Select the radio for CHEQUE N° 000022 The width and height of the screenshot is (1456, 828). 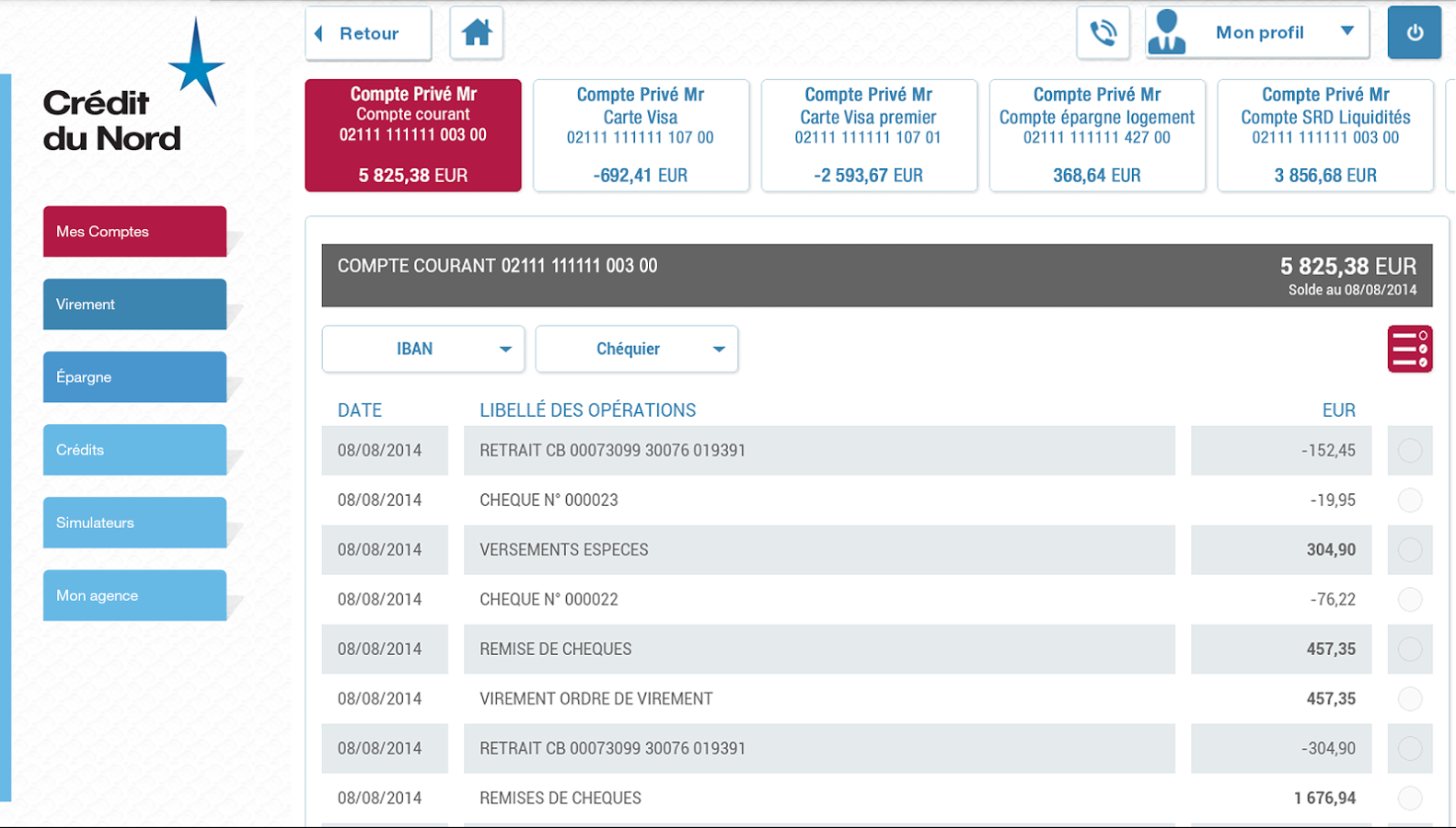point(1410,600)
